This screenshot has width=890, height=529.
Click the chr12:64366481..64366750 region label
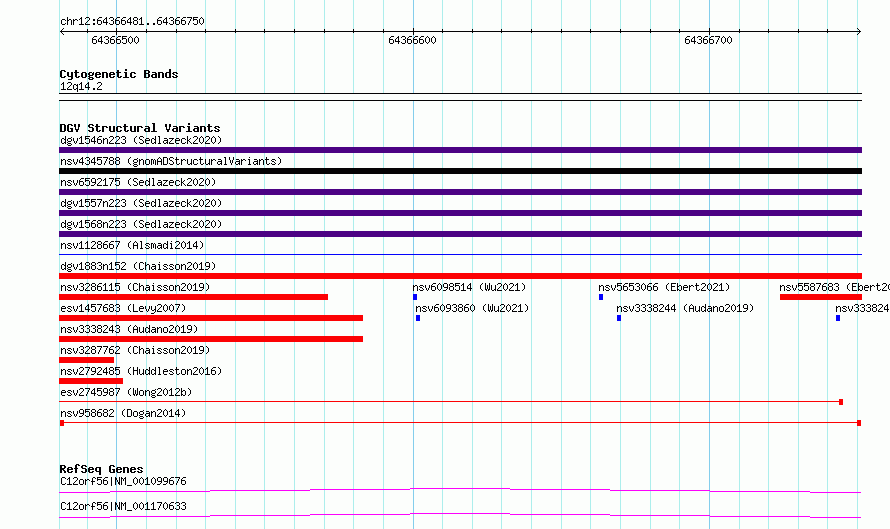tap(132, 21)
